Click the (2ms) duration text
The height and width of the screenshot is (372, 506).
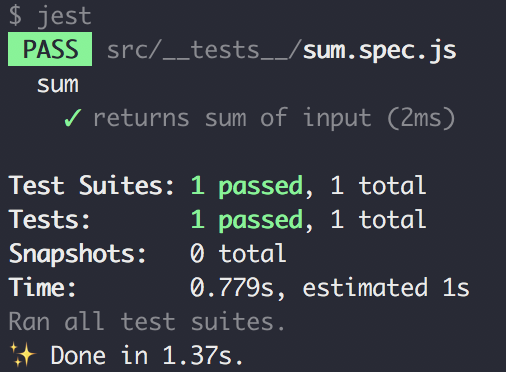(421, 118)
